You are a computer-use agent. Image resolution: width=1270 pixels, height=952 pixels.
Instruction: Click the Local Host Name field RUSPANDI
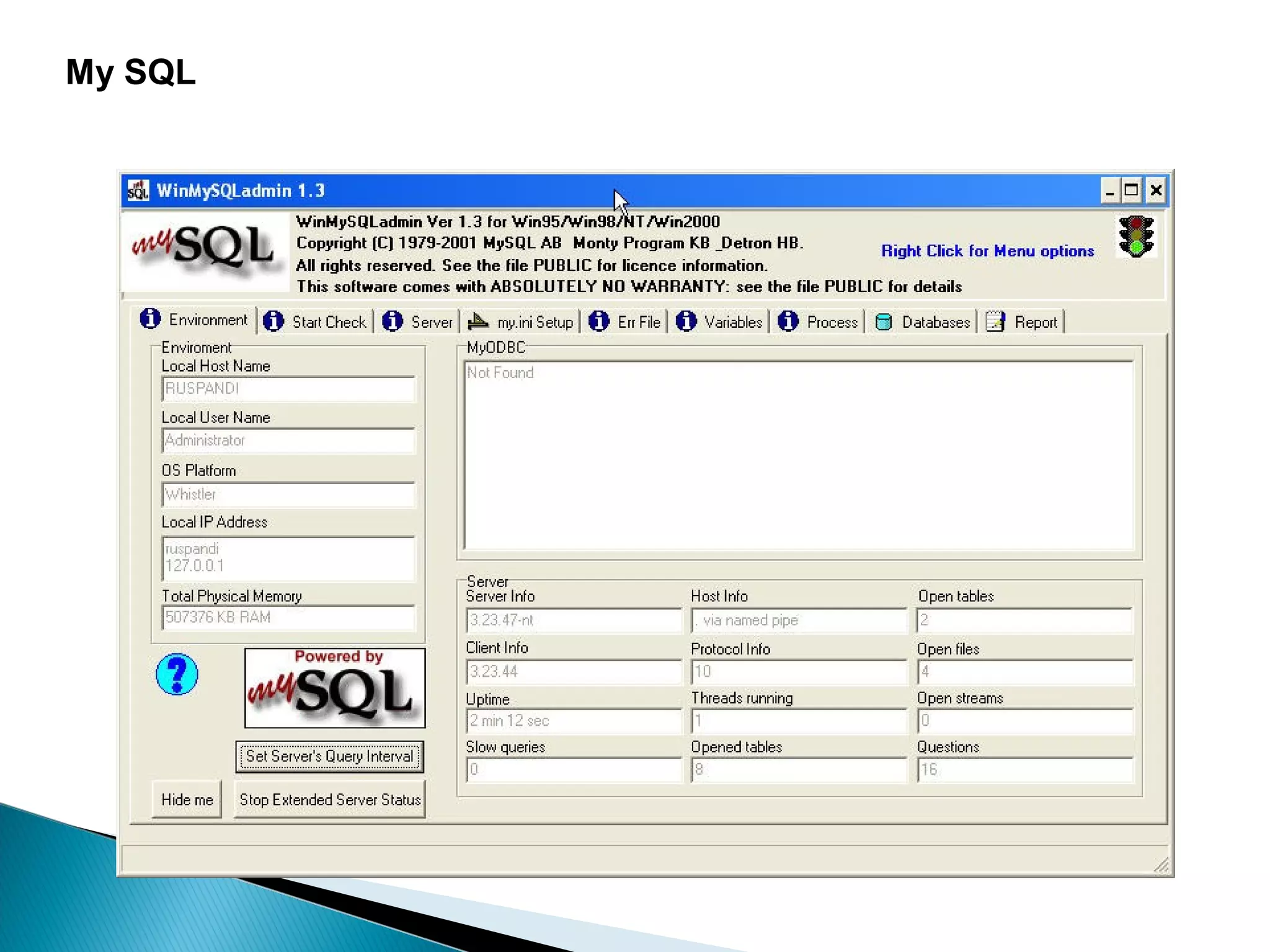(288, 389)
